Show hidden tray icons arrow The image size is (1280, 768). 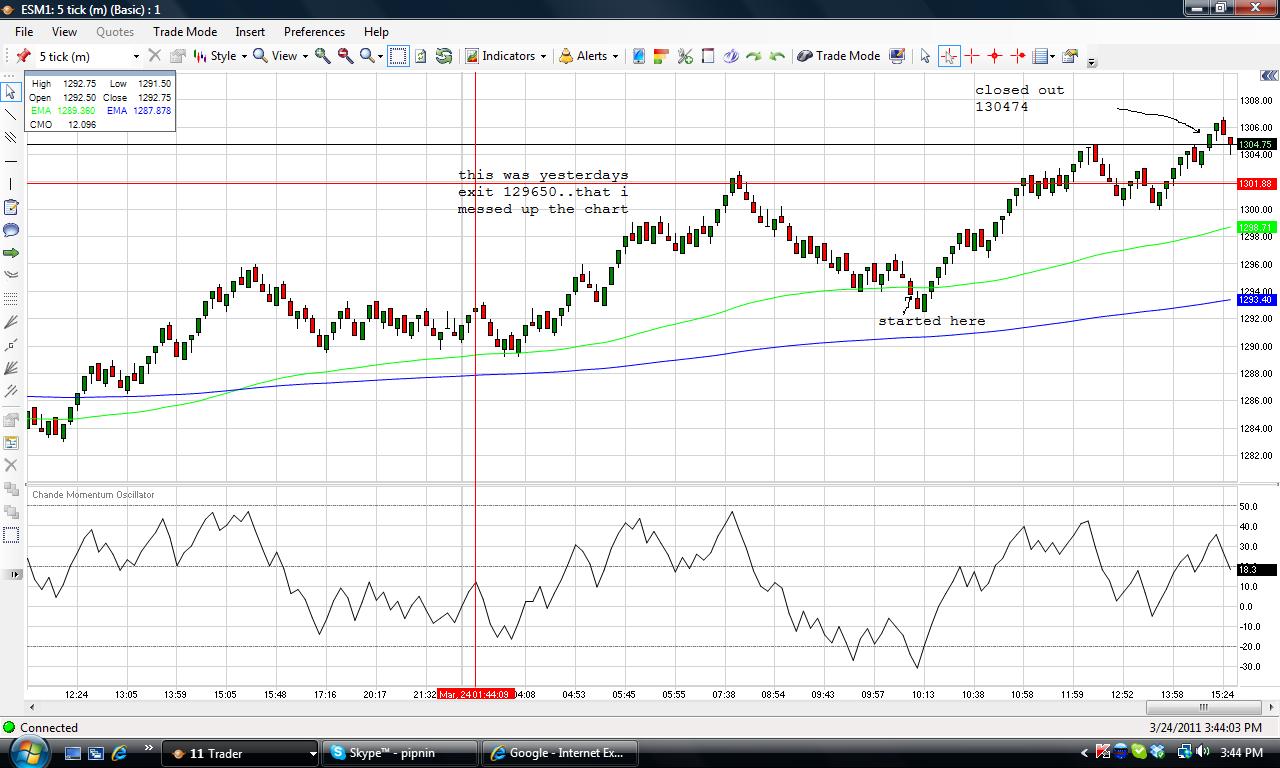pyautogui.click(x=1084, y=753)
